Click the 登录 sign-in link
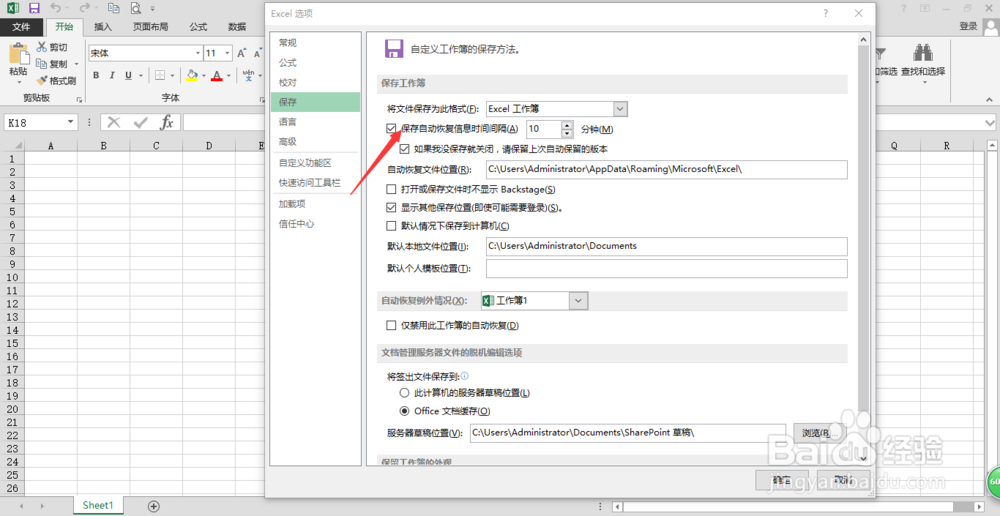Screen dimensions: 1000x516 968,26
